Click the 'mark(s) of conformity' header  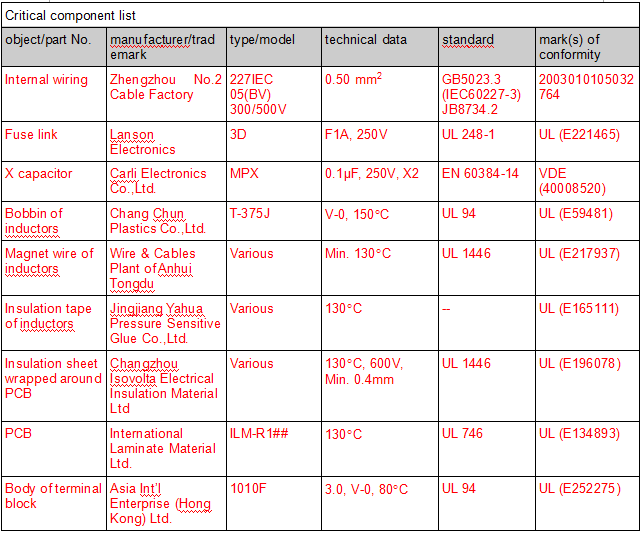(587, 47)
